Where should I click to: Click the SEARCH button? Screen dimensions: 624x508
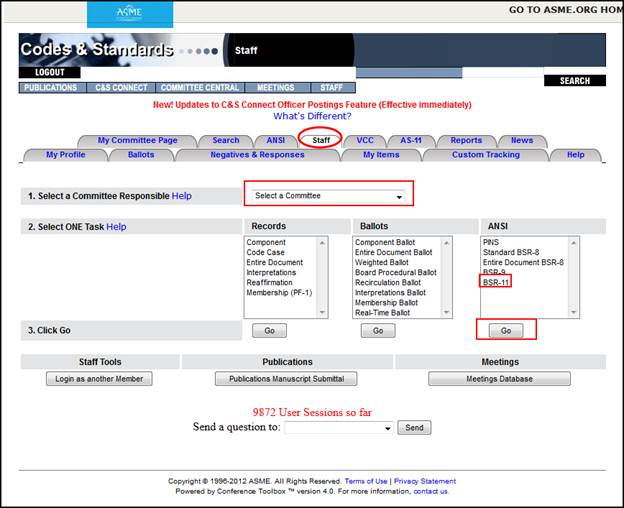pos(575,81)
